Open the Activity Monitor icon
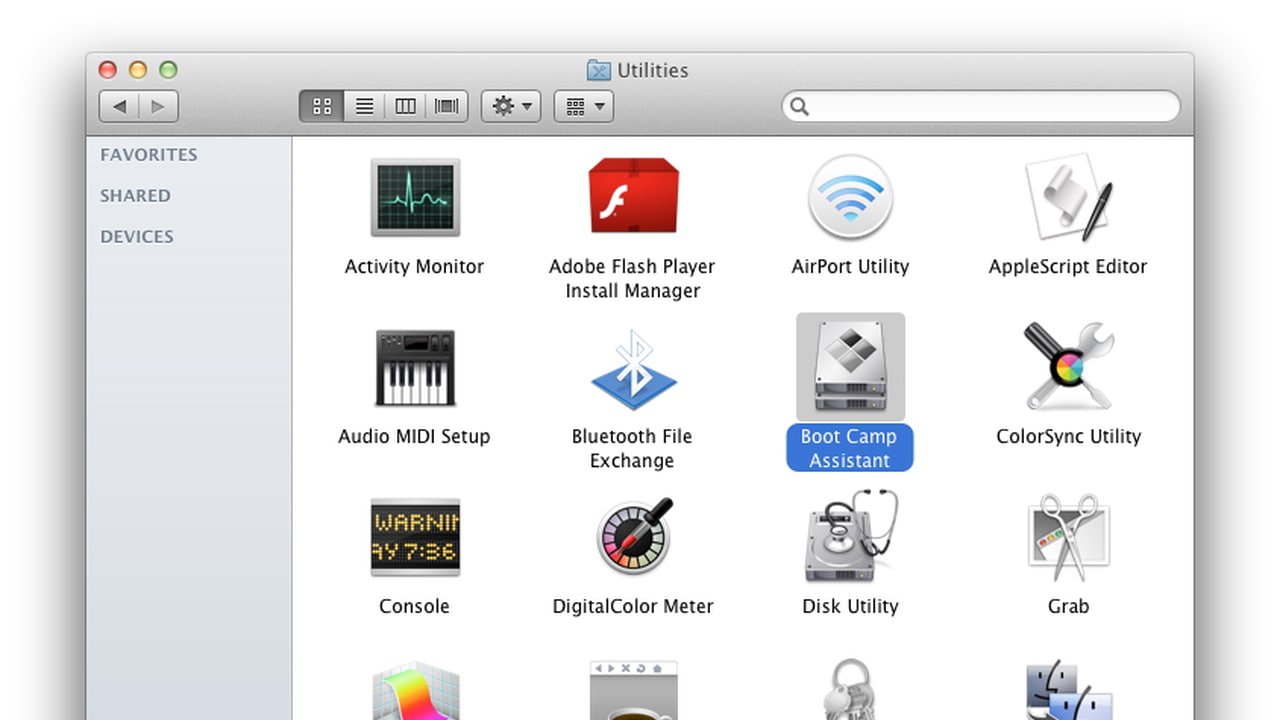 (415, 197)
